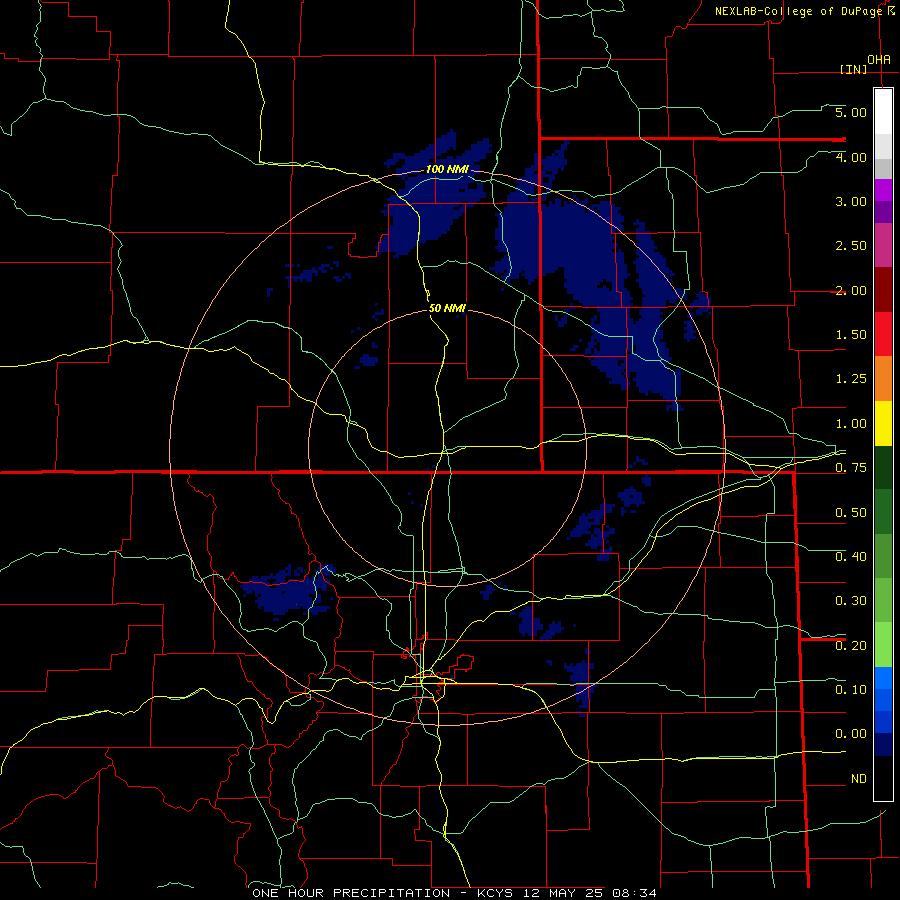Click the 1.00 legend value

851,424
